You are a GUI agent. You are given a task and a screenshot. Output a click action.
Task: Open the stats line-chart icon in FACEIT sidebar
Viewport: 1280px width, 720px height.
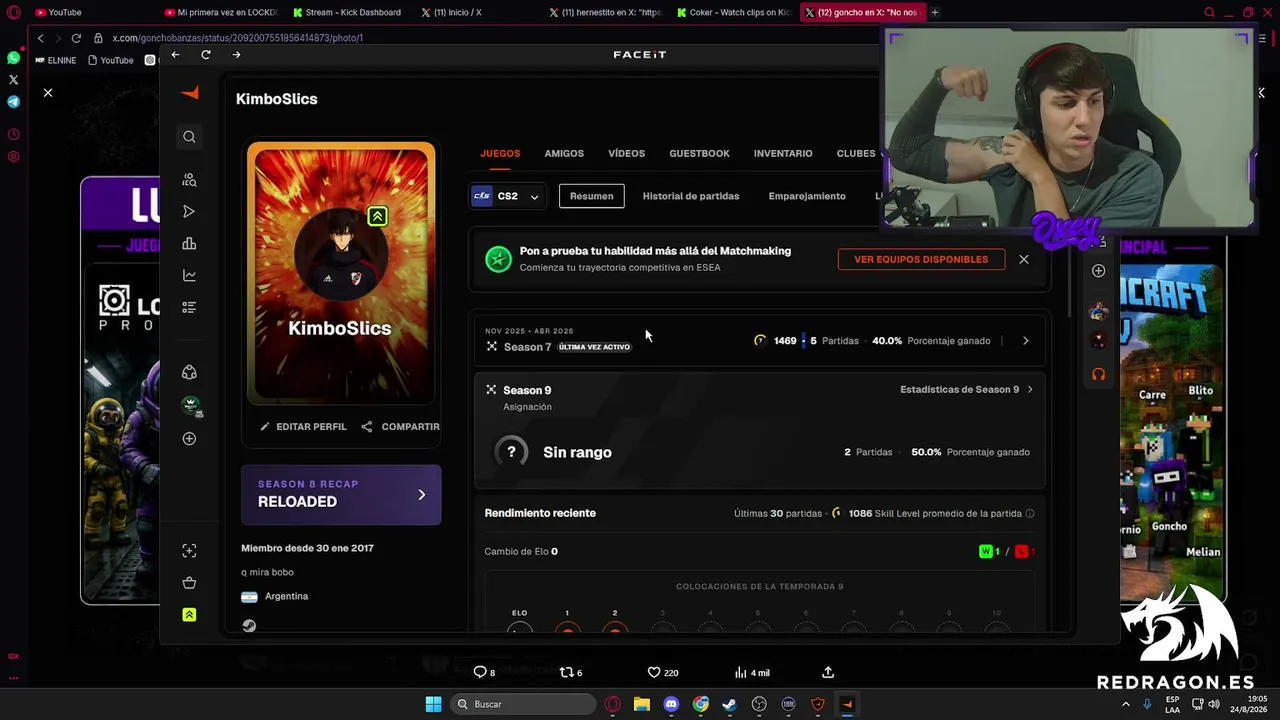coord(189,276)
